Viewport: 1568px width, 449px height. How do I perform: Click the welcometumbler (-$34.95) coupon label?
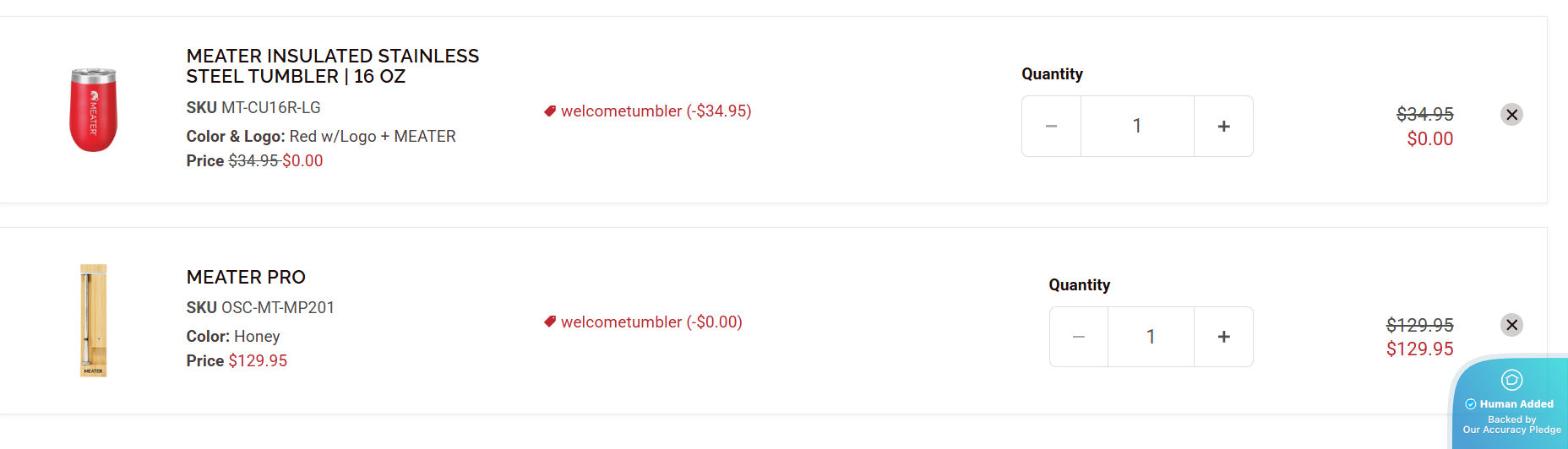pyautogui.click(x=656, y=111)
